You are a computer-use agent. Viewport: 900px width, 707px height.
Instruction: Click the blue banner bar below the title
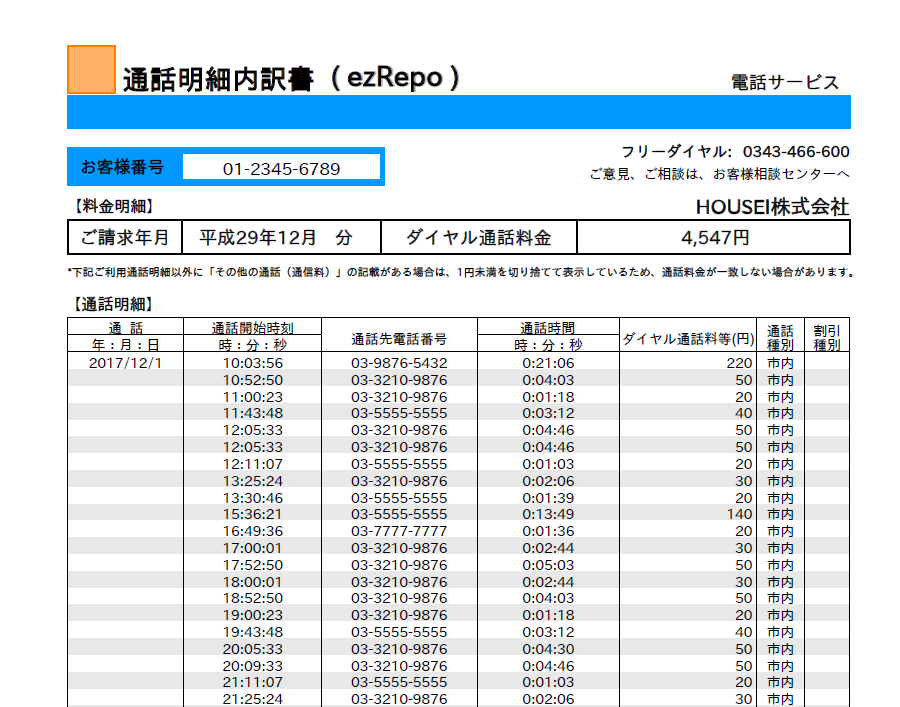click(458, 112)
